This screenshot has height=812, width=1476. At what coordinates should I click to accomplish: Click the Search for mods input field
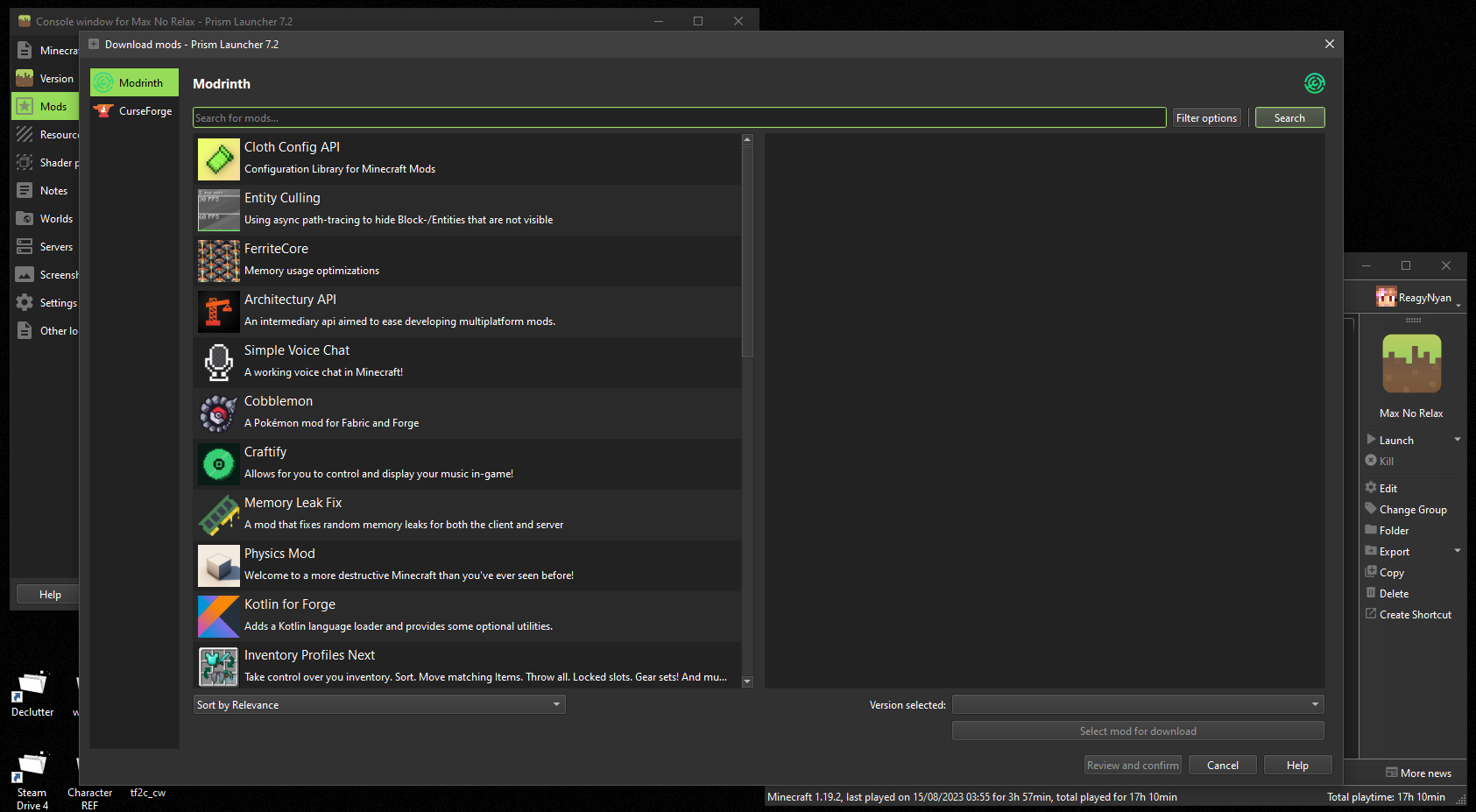[679, 117]
